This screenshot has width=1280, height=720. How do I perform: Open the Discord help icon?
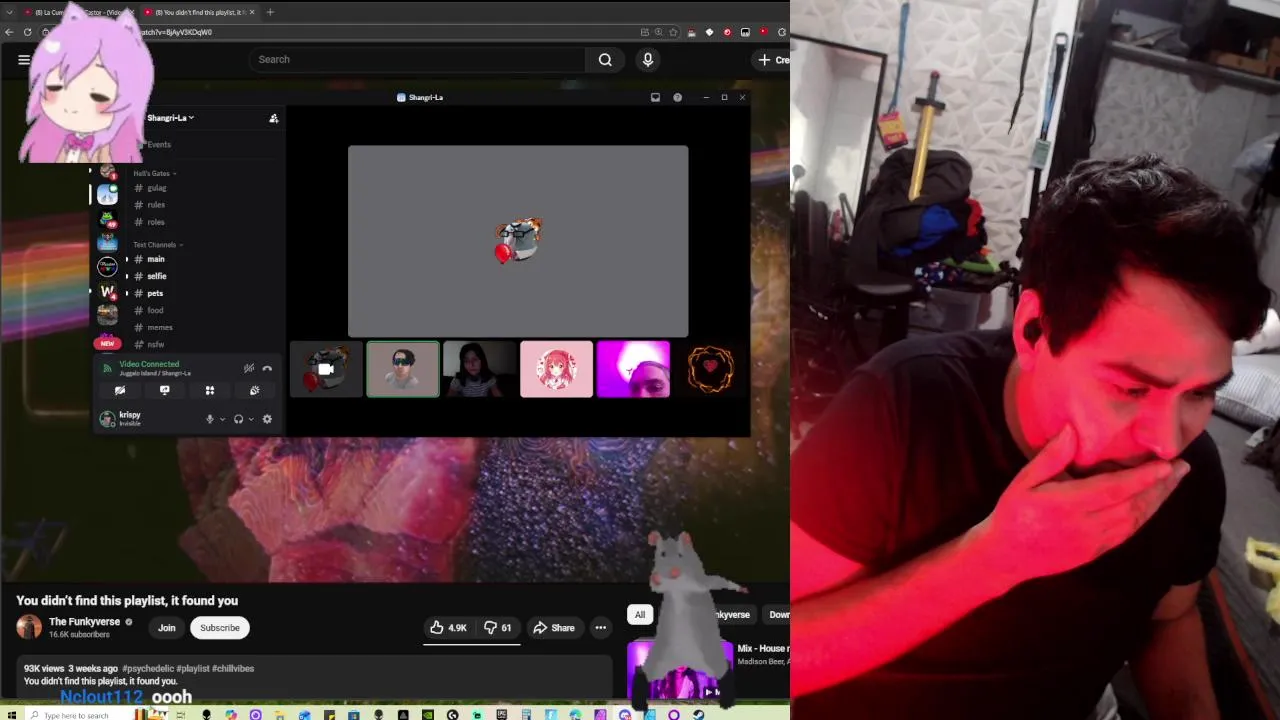677,97
